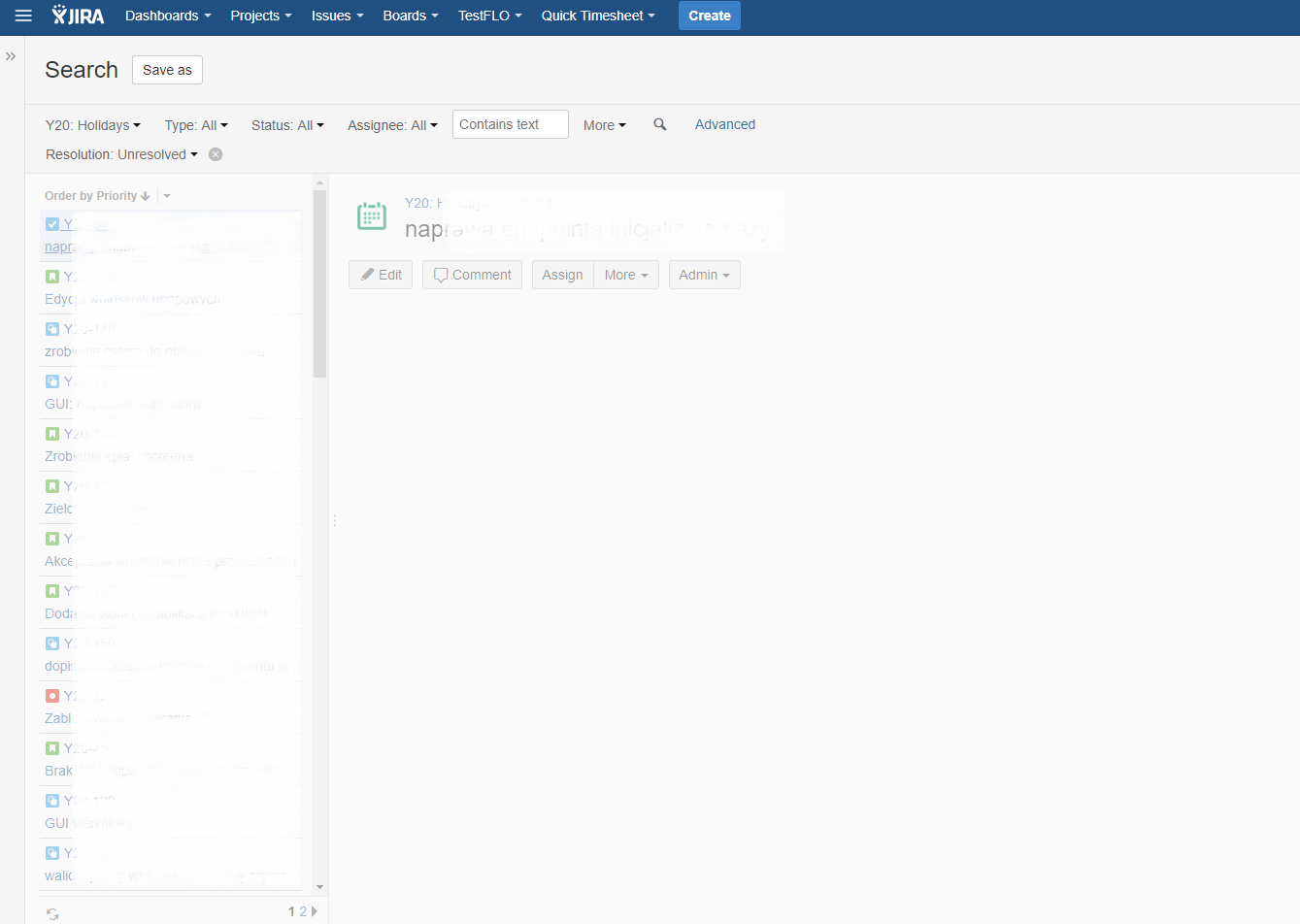The image size is (1300, 924).
Task: Open the Boards menu
Action: [411, 16]
